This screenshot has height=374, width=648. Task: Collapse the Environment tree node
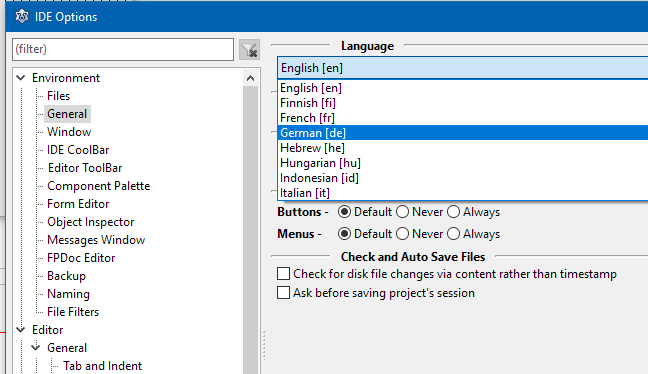point(21,78)
